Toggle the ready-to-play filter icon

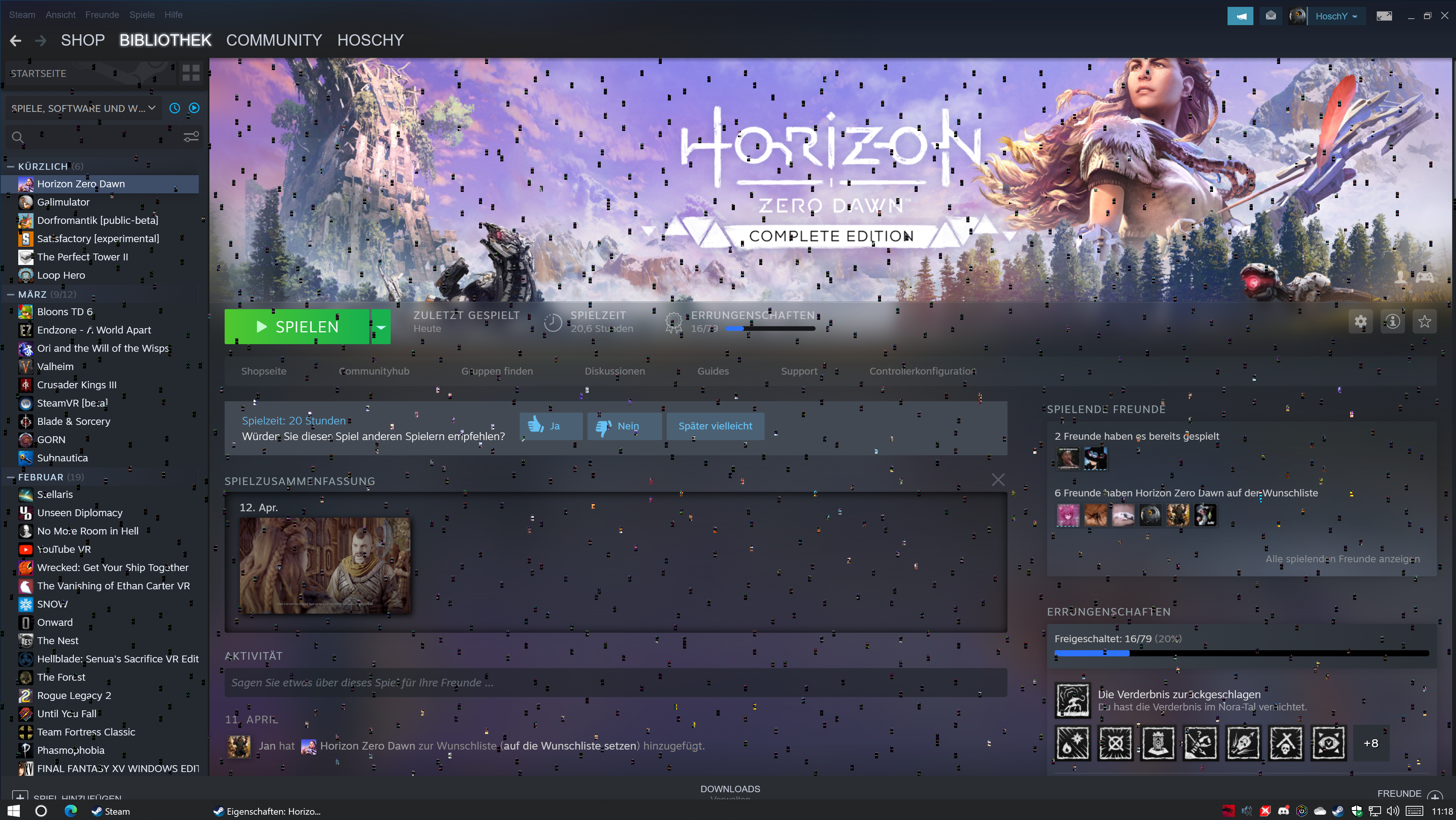[194, 108]
